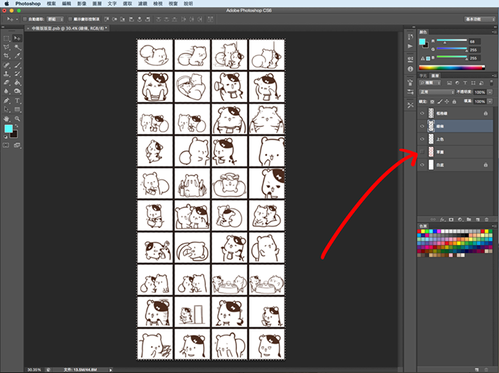Switch to the Layers panel tab
Image resolution: width=499 pixels, height=373 pixels.
[x=435, y=76]
